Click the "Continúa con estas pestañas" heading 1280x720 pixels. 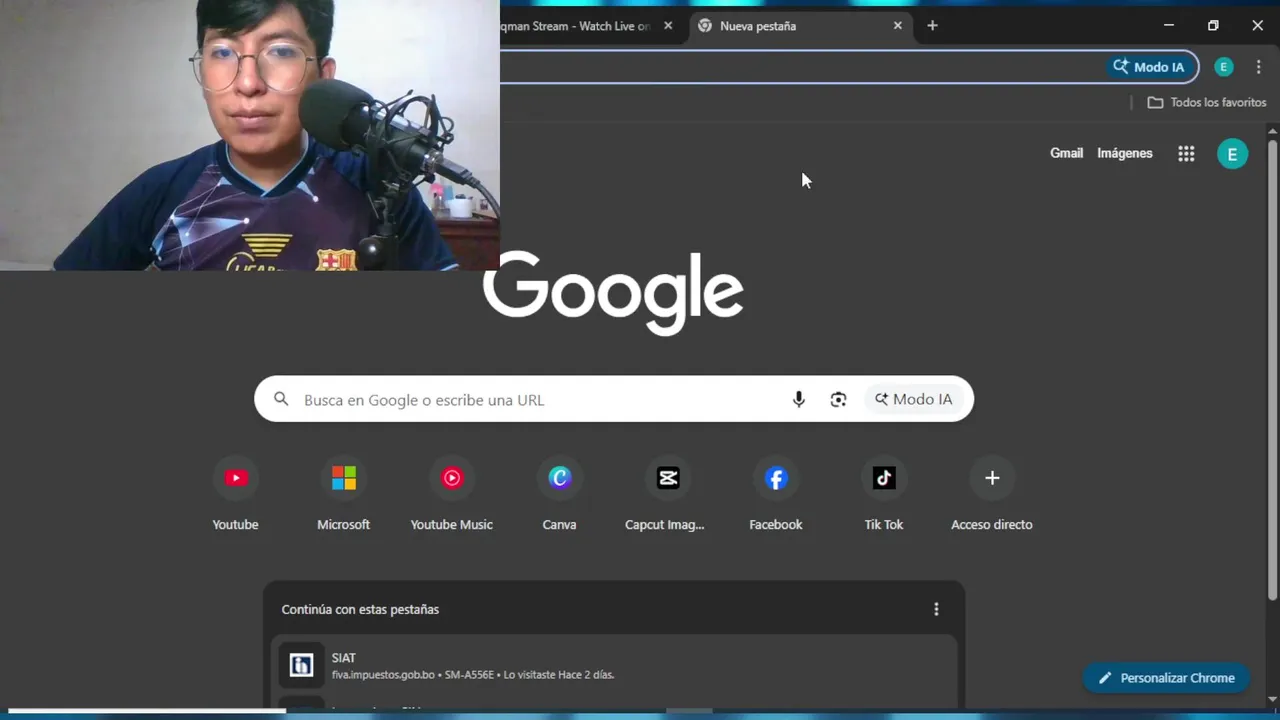pos(360,609)
